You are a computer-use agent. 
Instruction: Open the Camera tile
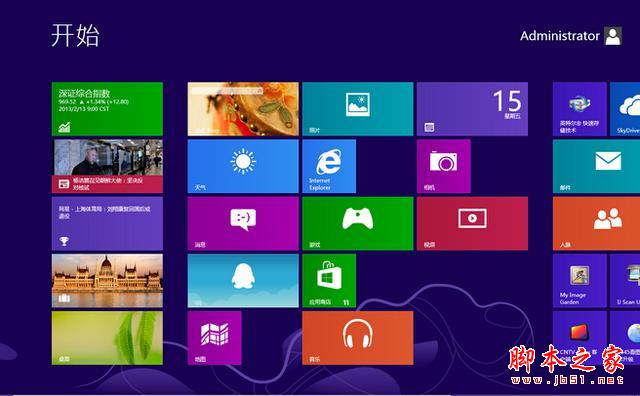pos(444,166)
